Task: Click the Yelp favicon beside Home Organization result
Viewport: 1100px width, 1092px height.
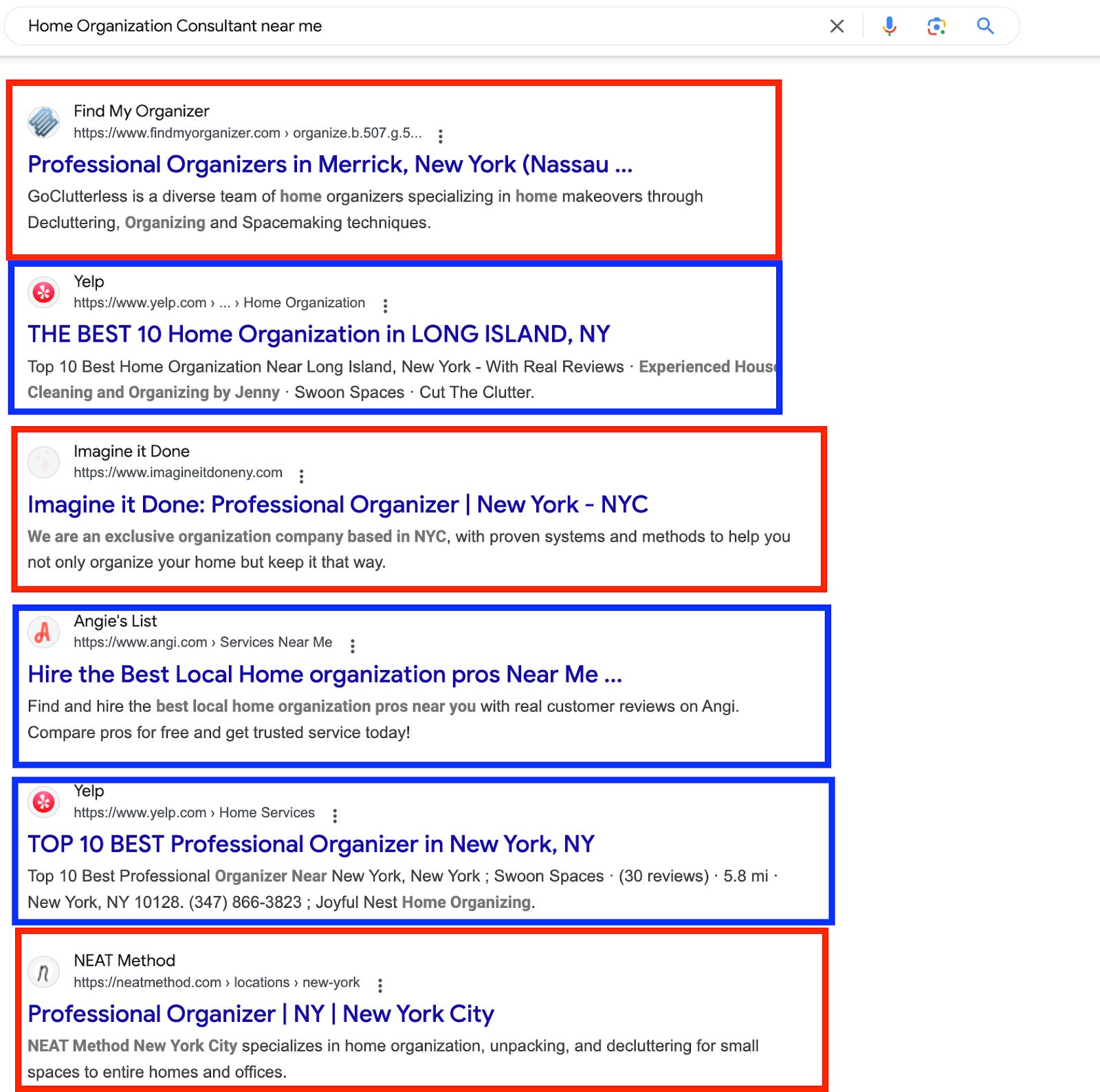Action: [43, 292]
